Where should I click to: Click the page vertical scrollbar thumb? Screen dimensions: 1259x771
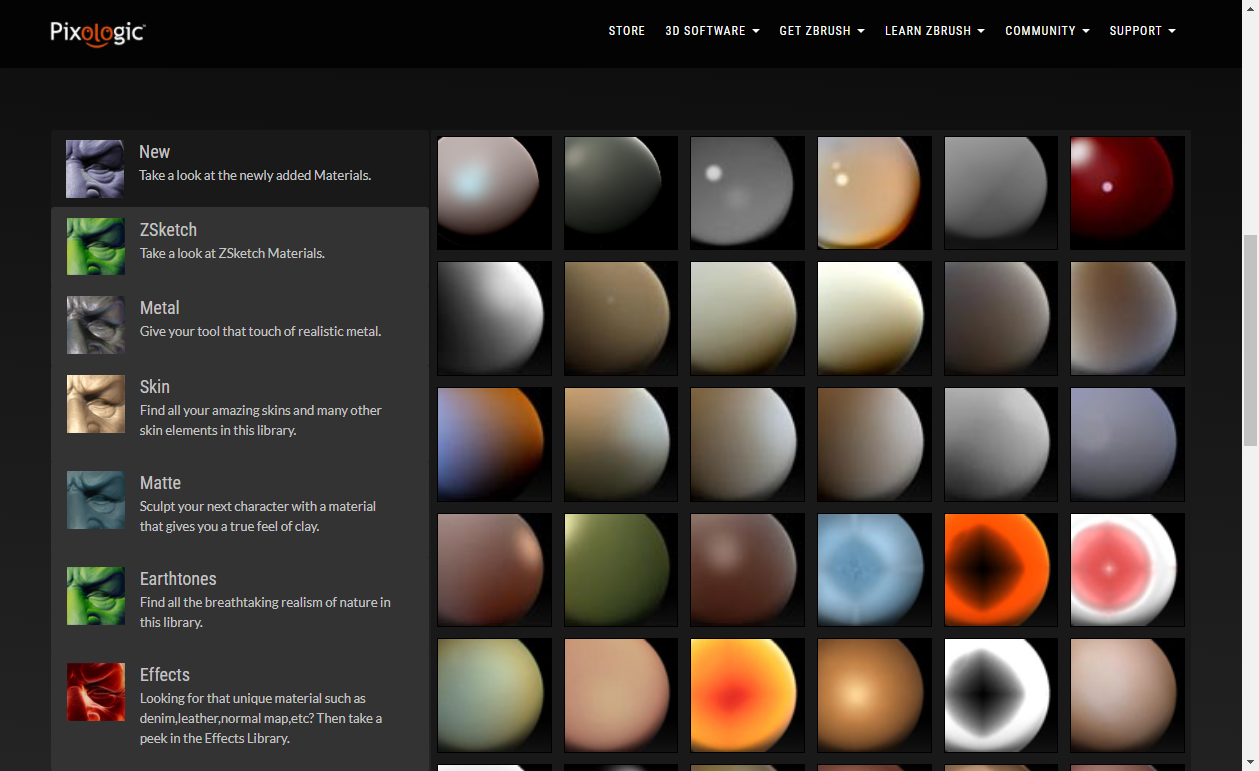[1250, 340]
